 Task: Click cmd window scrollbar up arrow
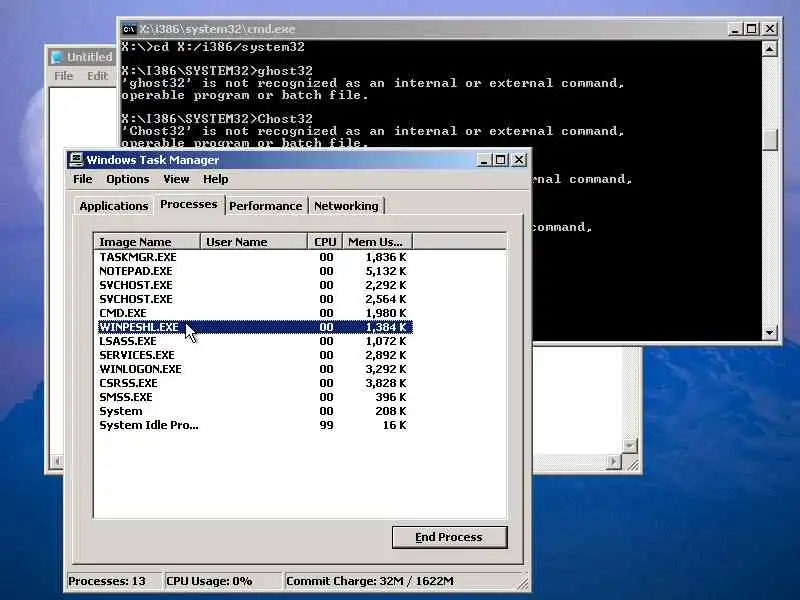pos(770,48)
